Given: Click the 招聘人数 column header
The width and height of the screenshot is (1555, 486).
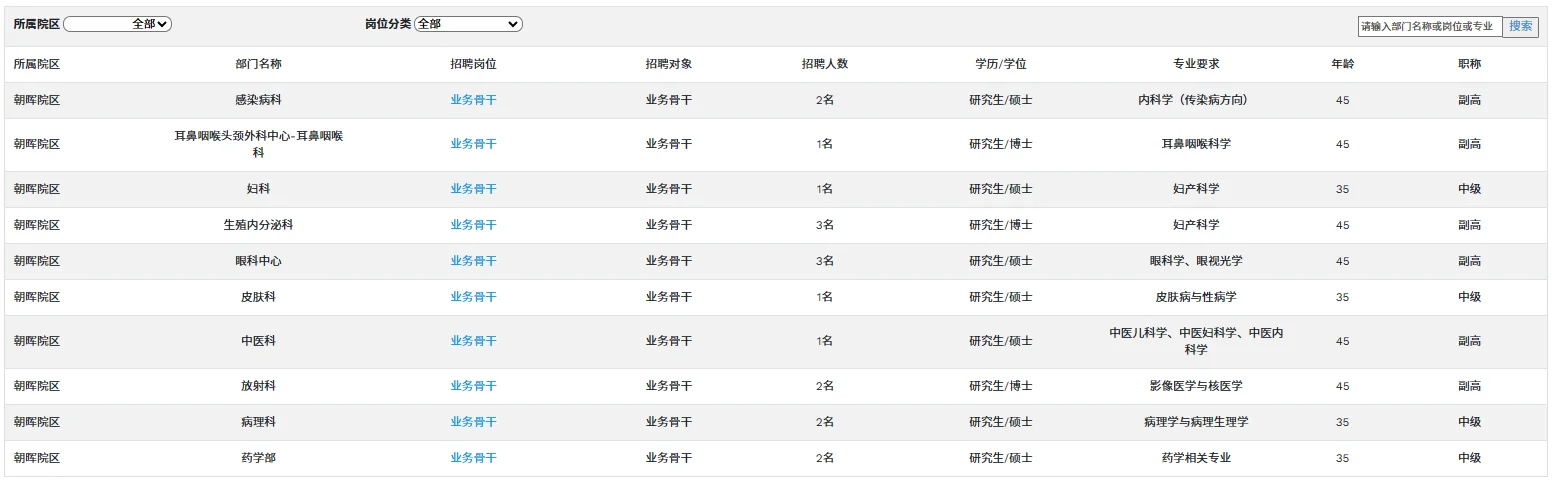Looking at the screenshot, I should [824, 64].
